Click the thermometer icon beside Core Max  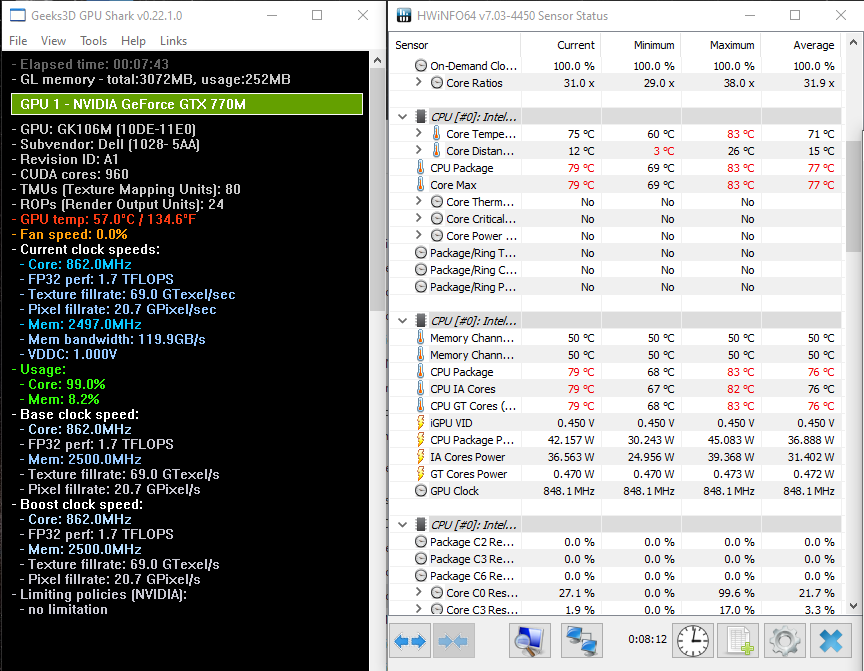(420, 185)
